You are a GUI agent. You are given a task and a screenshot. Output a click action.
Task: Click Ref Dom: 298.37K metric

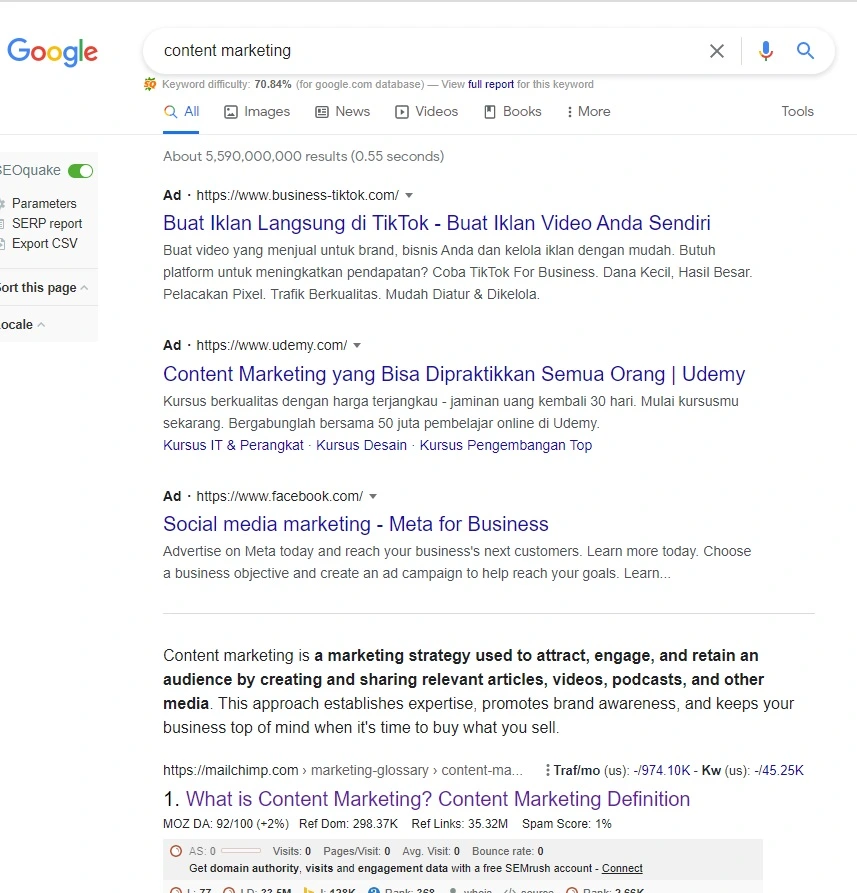[x=348, y=824]
